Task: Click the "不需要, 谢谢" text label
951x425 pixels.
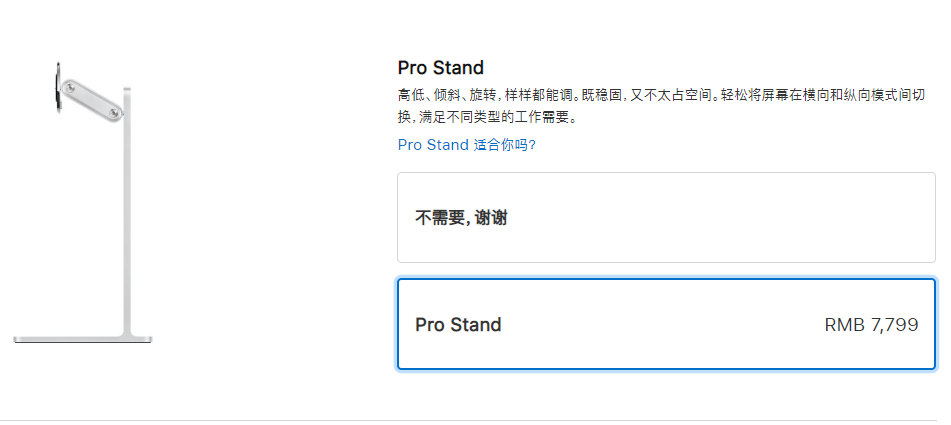Action: click(461, 217)
